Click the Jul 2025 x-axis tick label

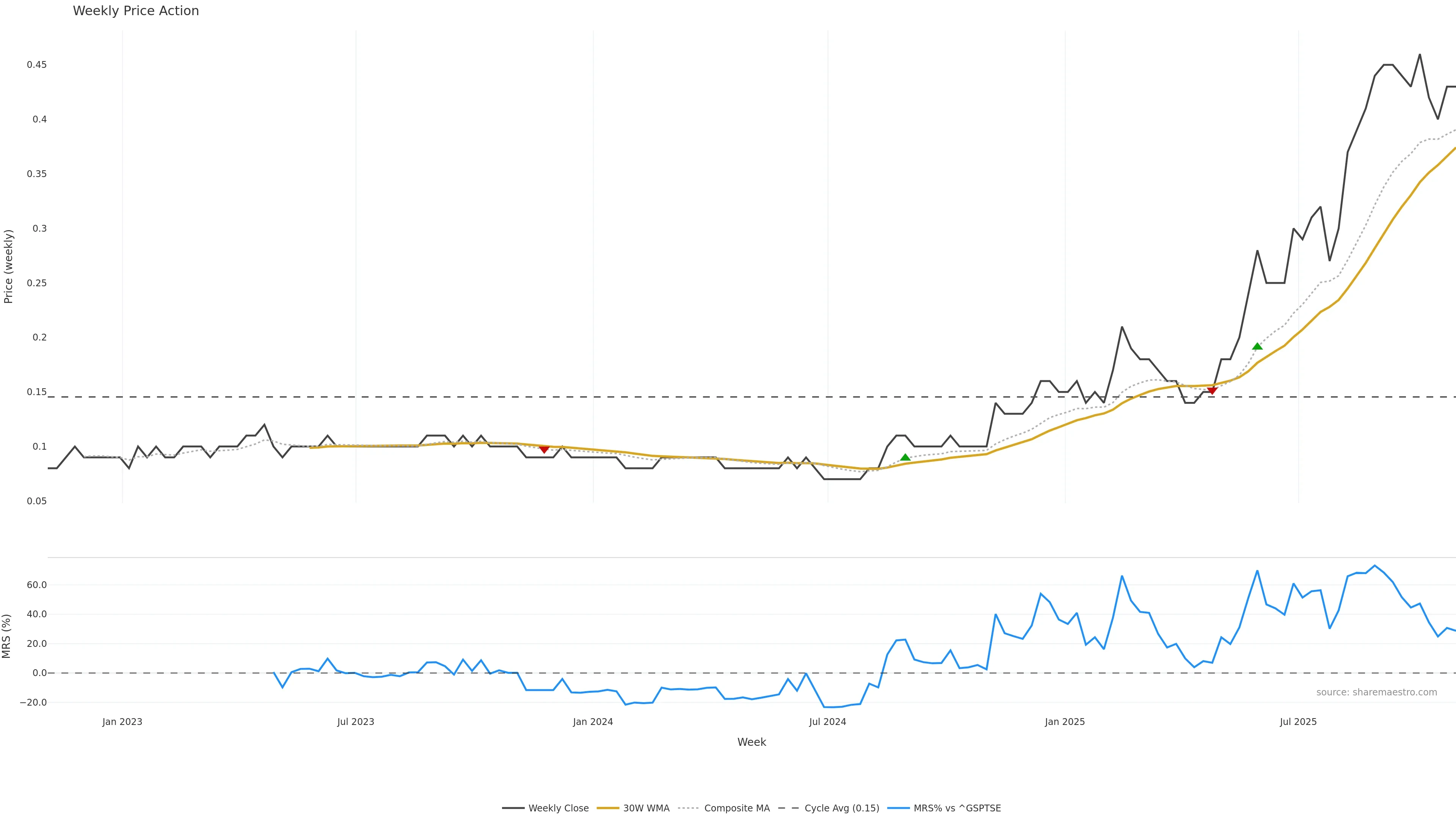click(x=1298, y=722)
